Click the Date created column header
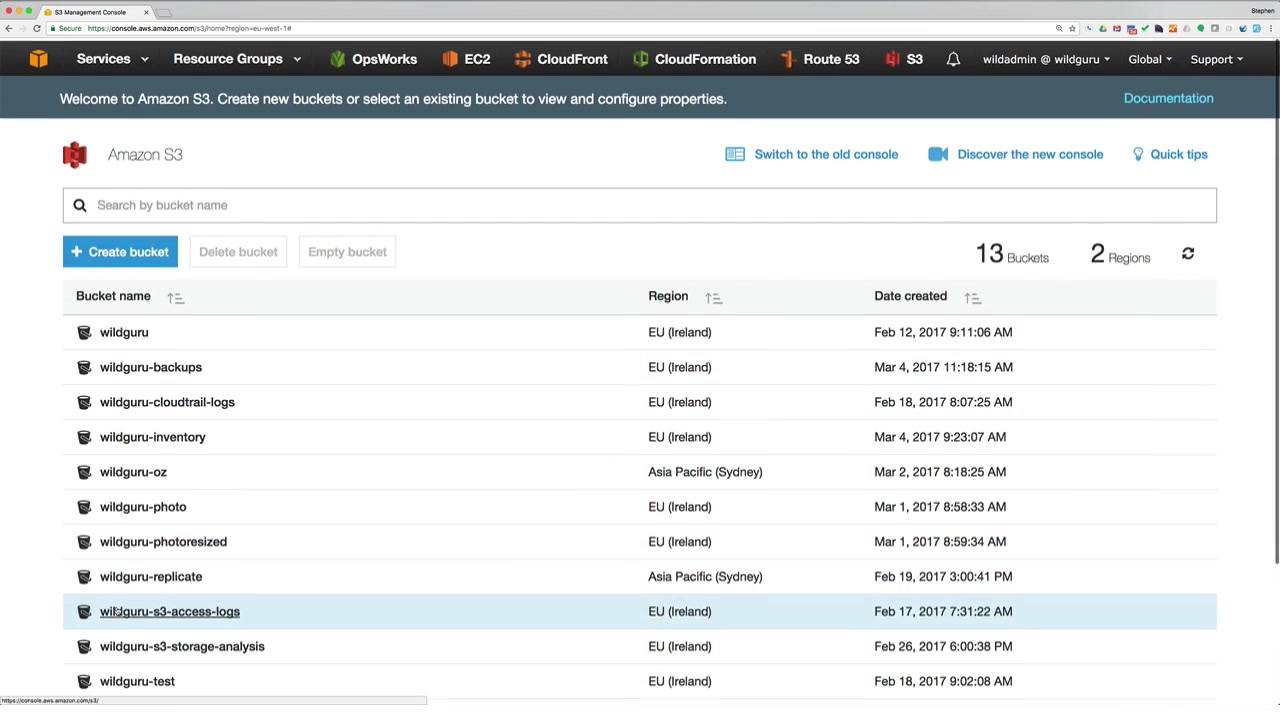 coord(910,296)
